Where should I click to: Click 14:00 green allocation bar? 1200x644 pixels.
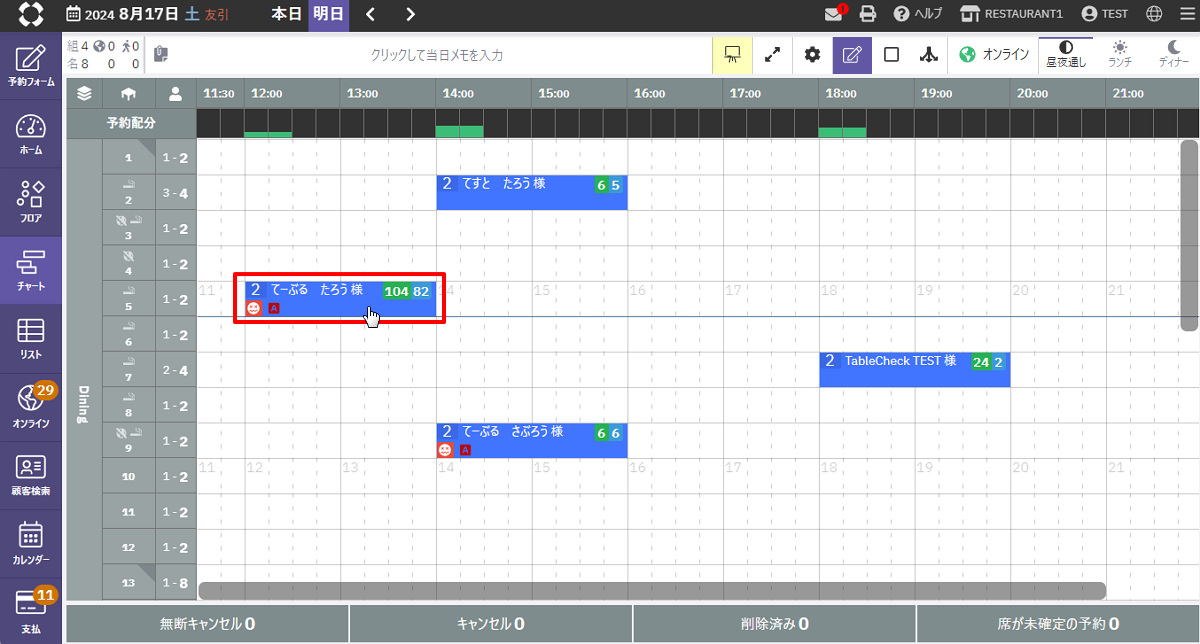[x=460, y=131]
